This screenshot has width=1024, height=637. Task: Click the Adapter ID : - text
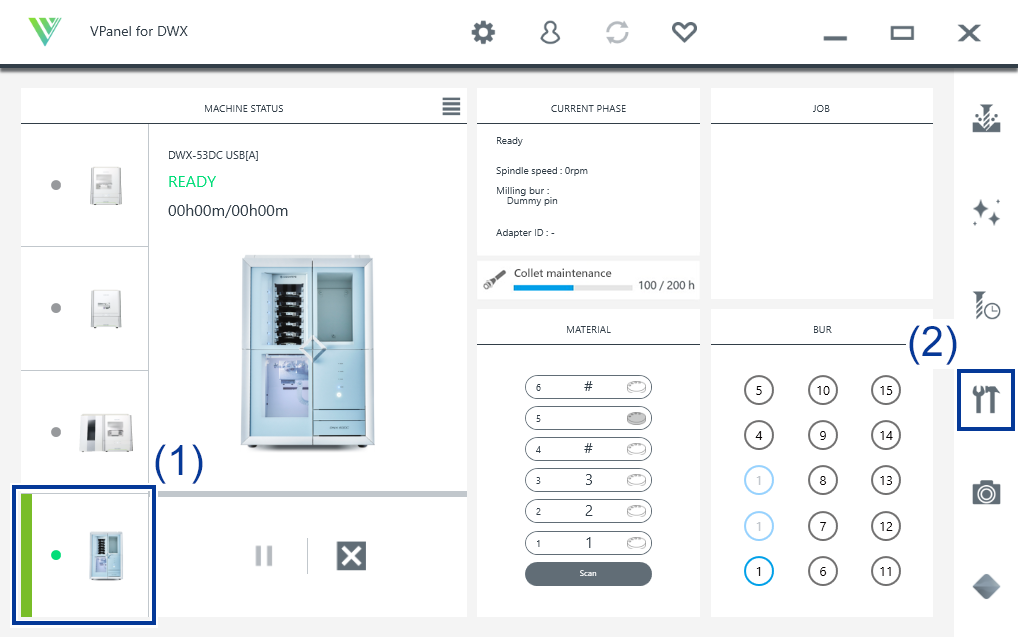click(x=525, y=233)
